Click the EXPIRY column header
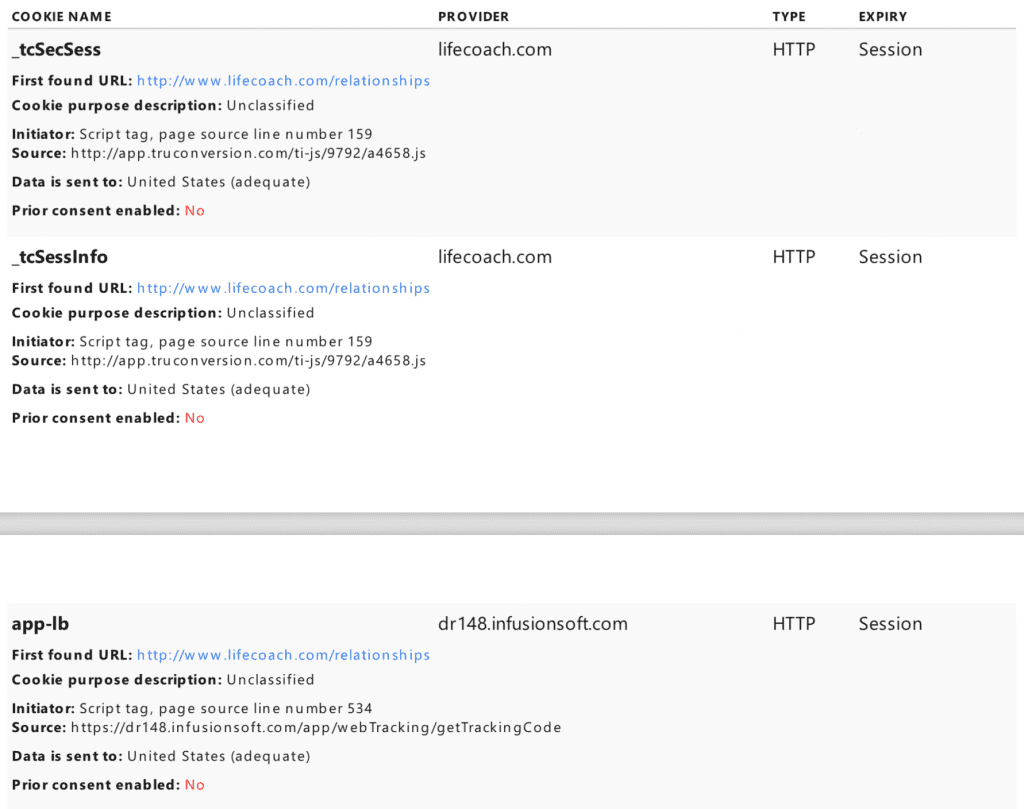Image resolution: width=1024 pixels, height=809 pixels. pyautogui.click(x=882, y=17)
